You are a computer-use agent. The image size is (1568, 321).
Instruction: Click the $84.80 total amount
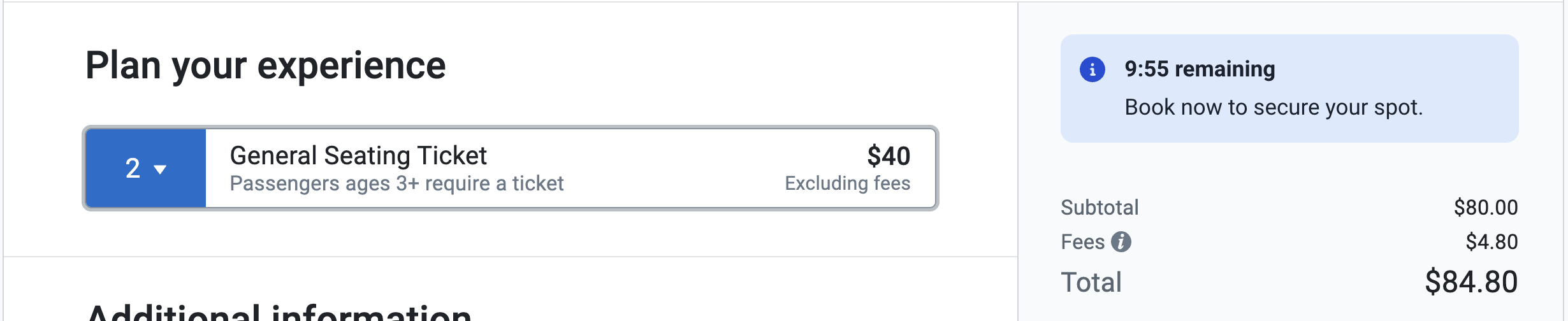pyautogui.click(x=1471, y=282)
